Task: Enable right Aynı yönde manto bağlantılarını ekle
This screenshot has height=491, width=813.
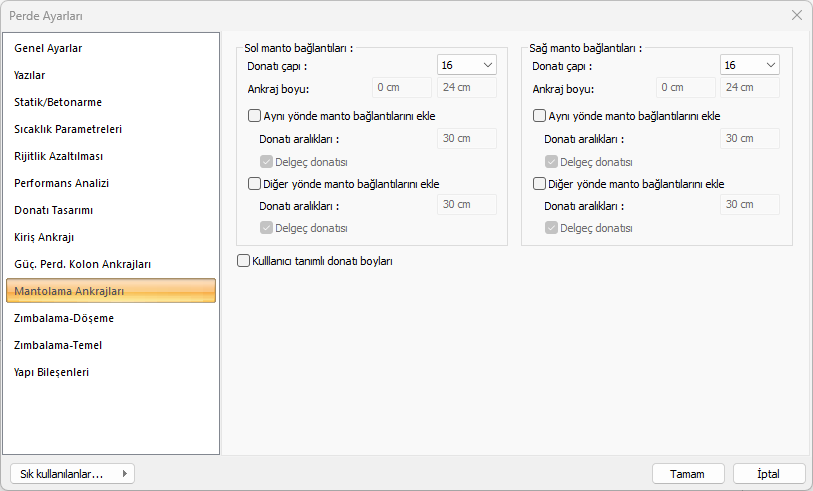Action: click(x=540, y=116)
